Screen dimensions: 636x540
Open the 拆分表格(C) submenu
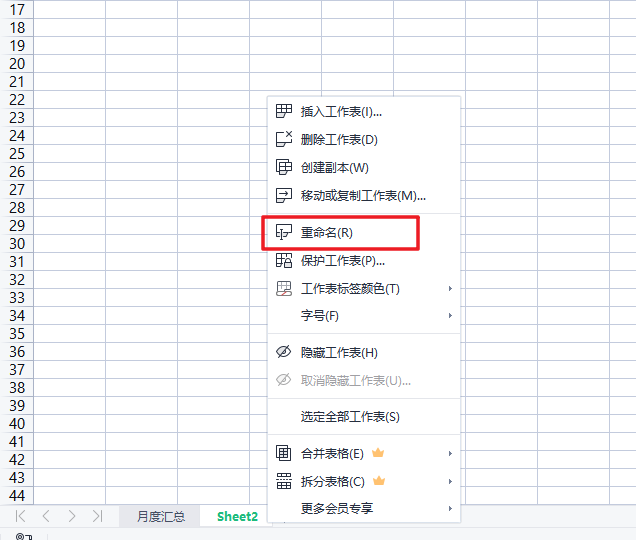[364, 481]
